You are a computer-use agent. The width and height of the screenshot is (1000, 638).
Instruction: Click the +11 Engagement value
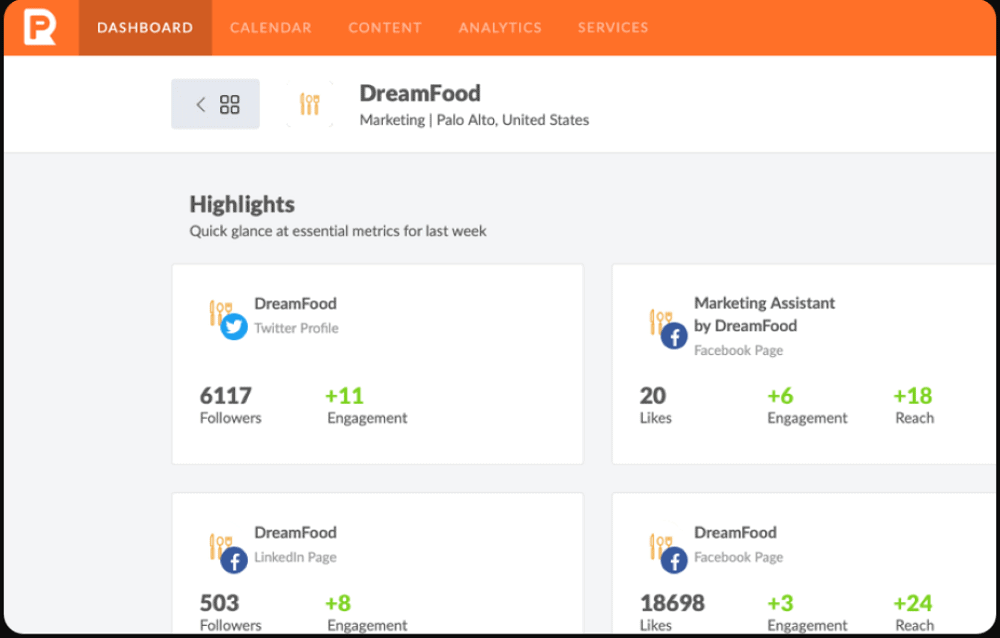click(x=344, y=396)
